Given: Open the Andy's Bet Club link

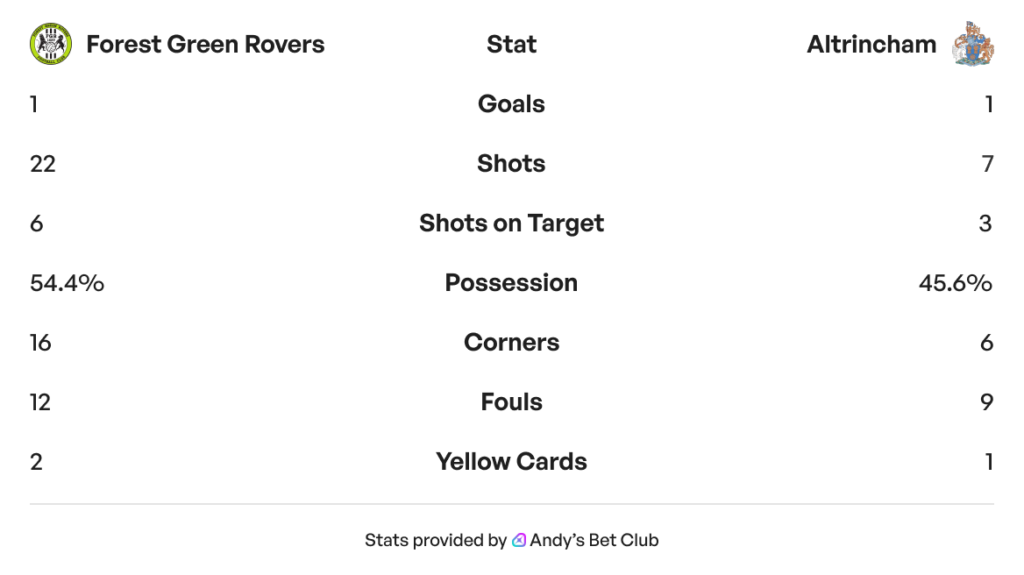Looking at the screenshot, I should tap(593, 540).
